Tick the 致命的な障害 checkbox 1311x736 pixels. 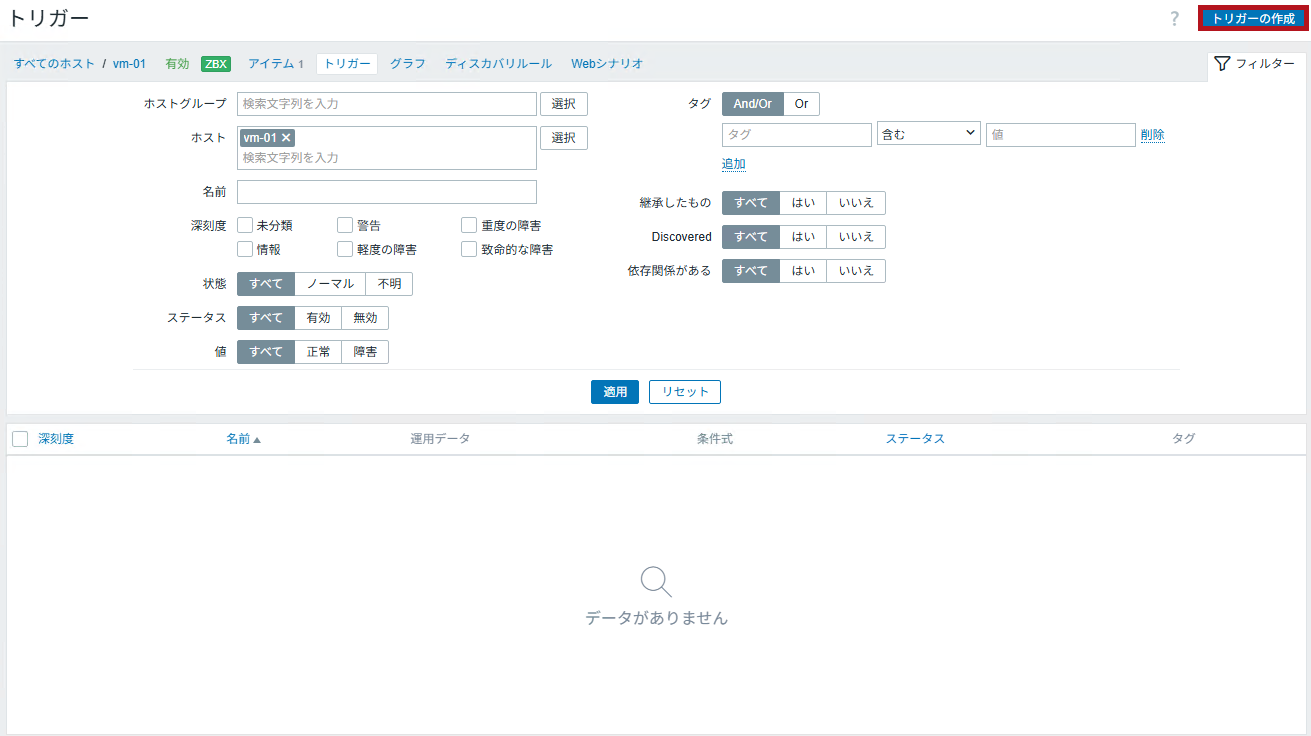(469, 250)
